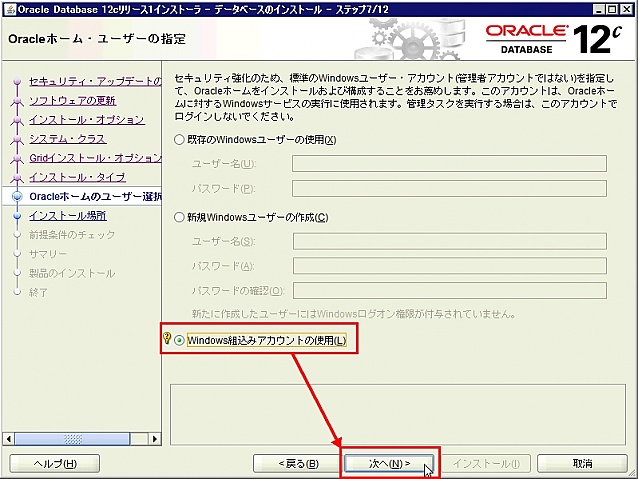Viewport: 638px width, 479px height.
Task: Click the disabled インストール(I) button
Action: point(486,464)
